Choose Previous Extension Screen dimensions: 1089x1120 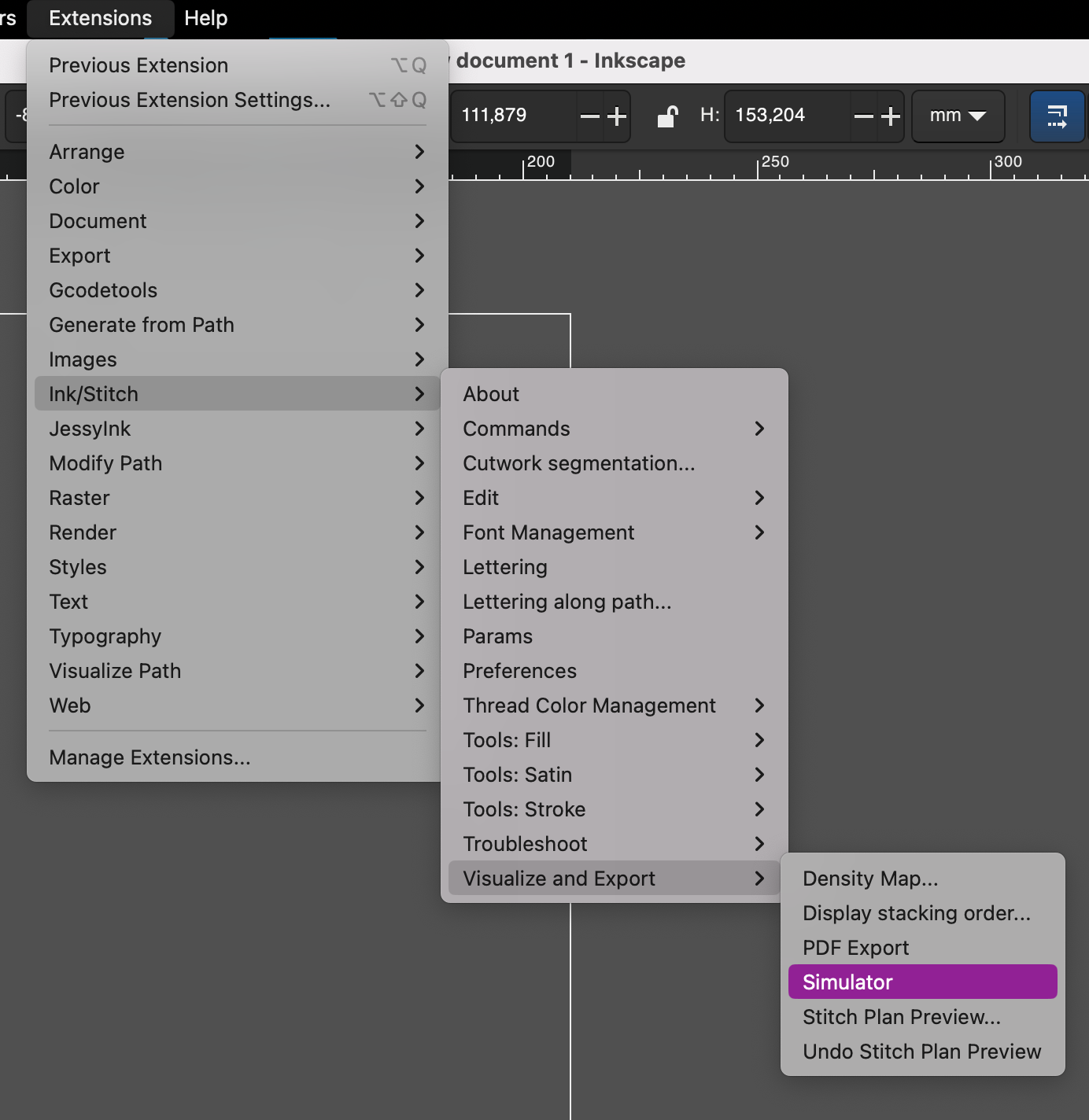(x=238, y=65)
